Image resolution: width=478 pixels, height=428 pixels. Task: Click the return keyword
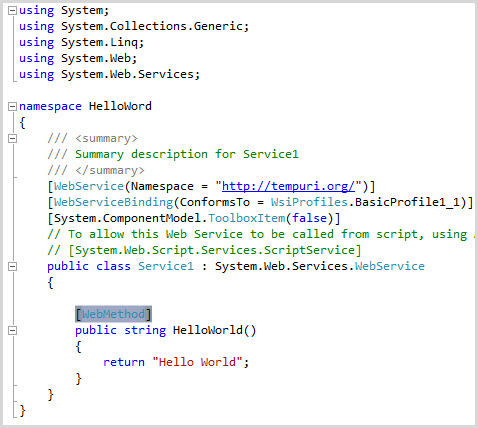(124, 362)
